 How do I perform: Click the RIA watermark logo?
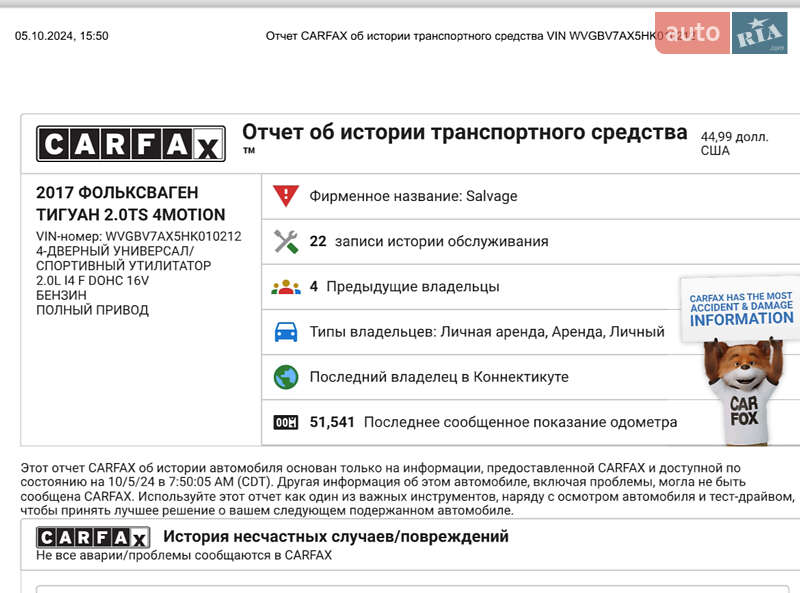click(760, 33)
